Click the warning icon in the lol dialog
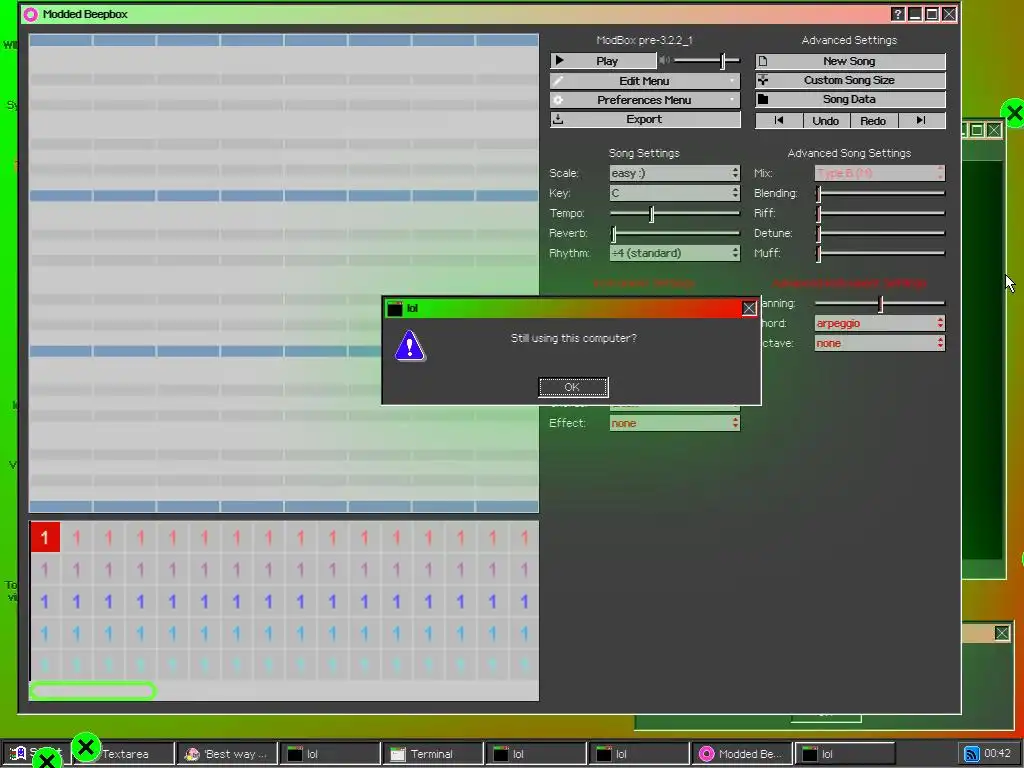The height and width of the screenshot is (768, 1024). pos(410,345)
